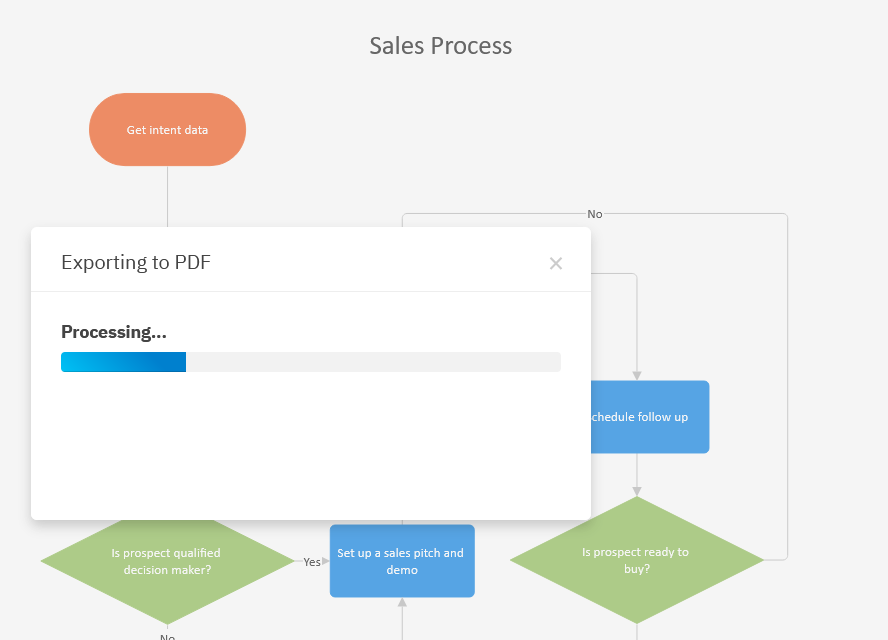Click the qualified decision maker diamond
The height and width of the screenshot is (640, 888).
[166, 561]
